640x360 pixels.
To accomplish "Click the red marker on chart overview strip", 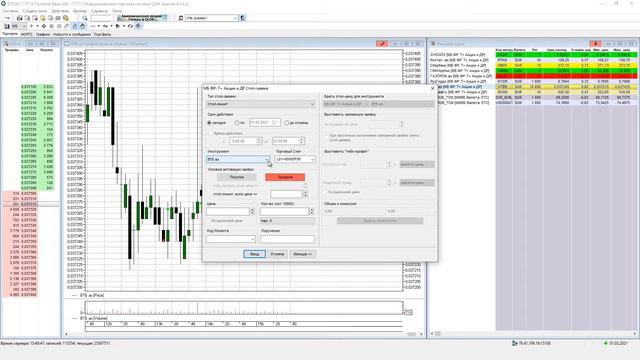I will click(408, 312).
